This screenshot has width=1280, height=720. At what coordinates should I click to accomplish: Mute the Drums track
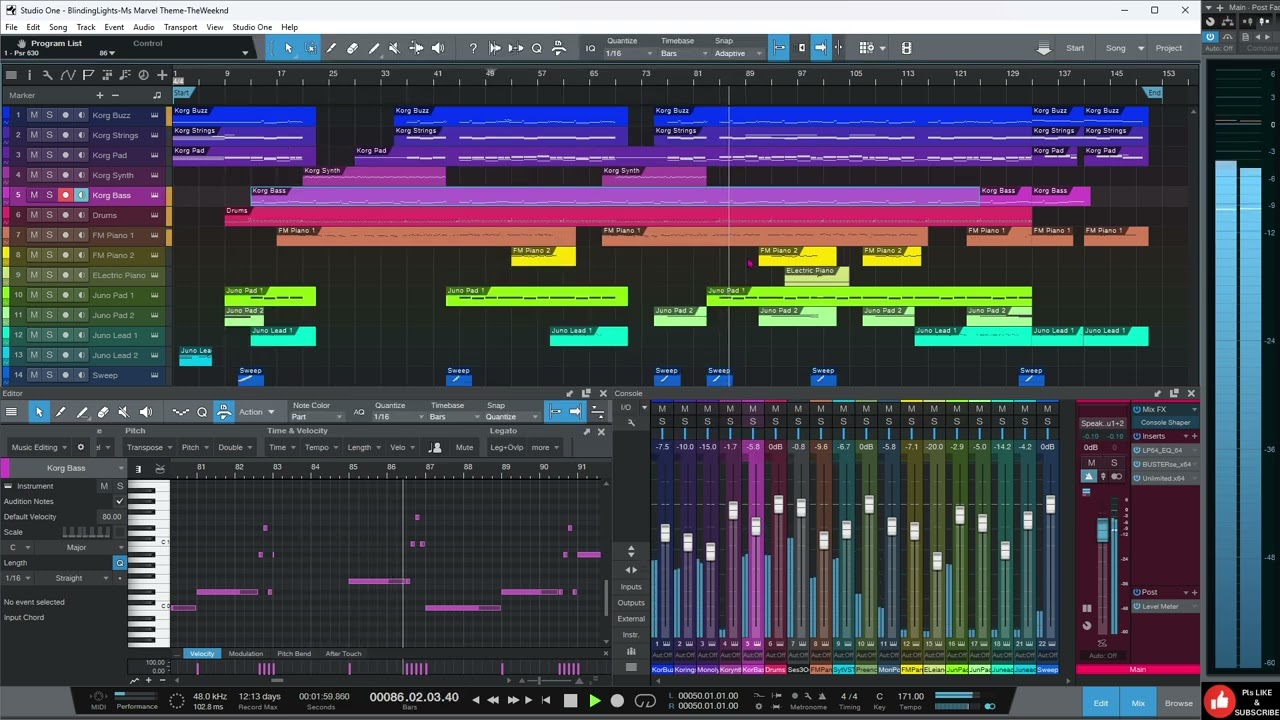(x=34, y=215)
